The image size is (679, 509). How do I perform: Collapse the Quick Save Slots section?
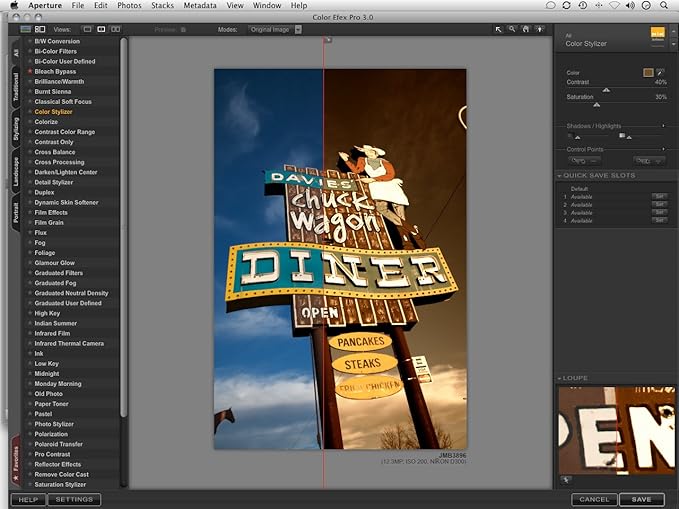[561, 176]
